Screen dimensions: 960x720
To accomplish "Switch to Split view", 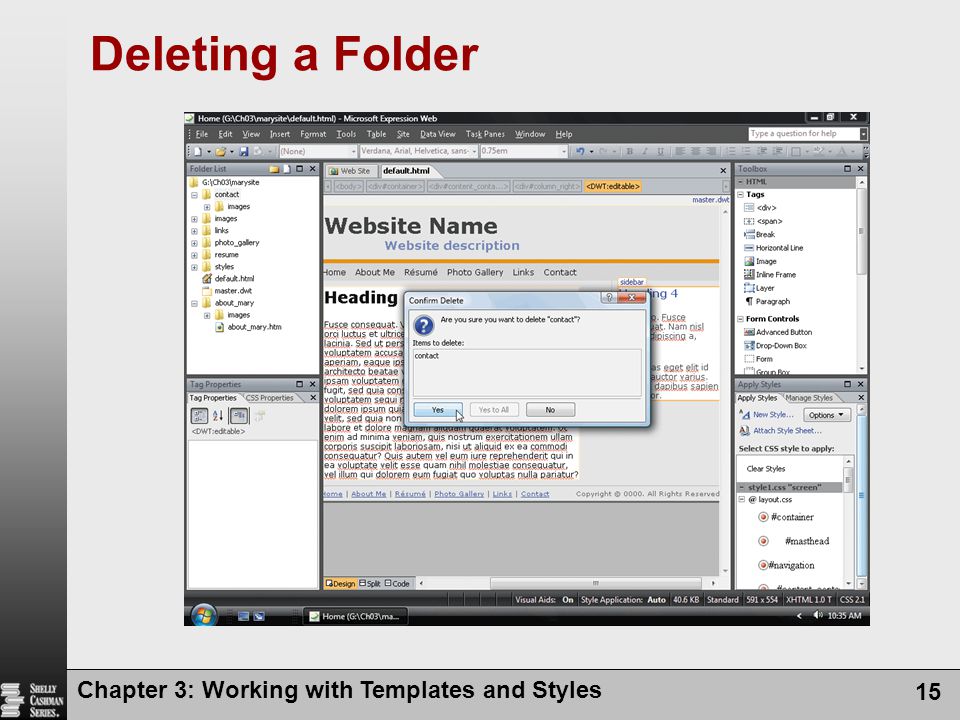I will [x=370, y=583].
